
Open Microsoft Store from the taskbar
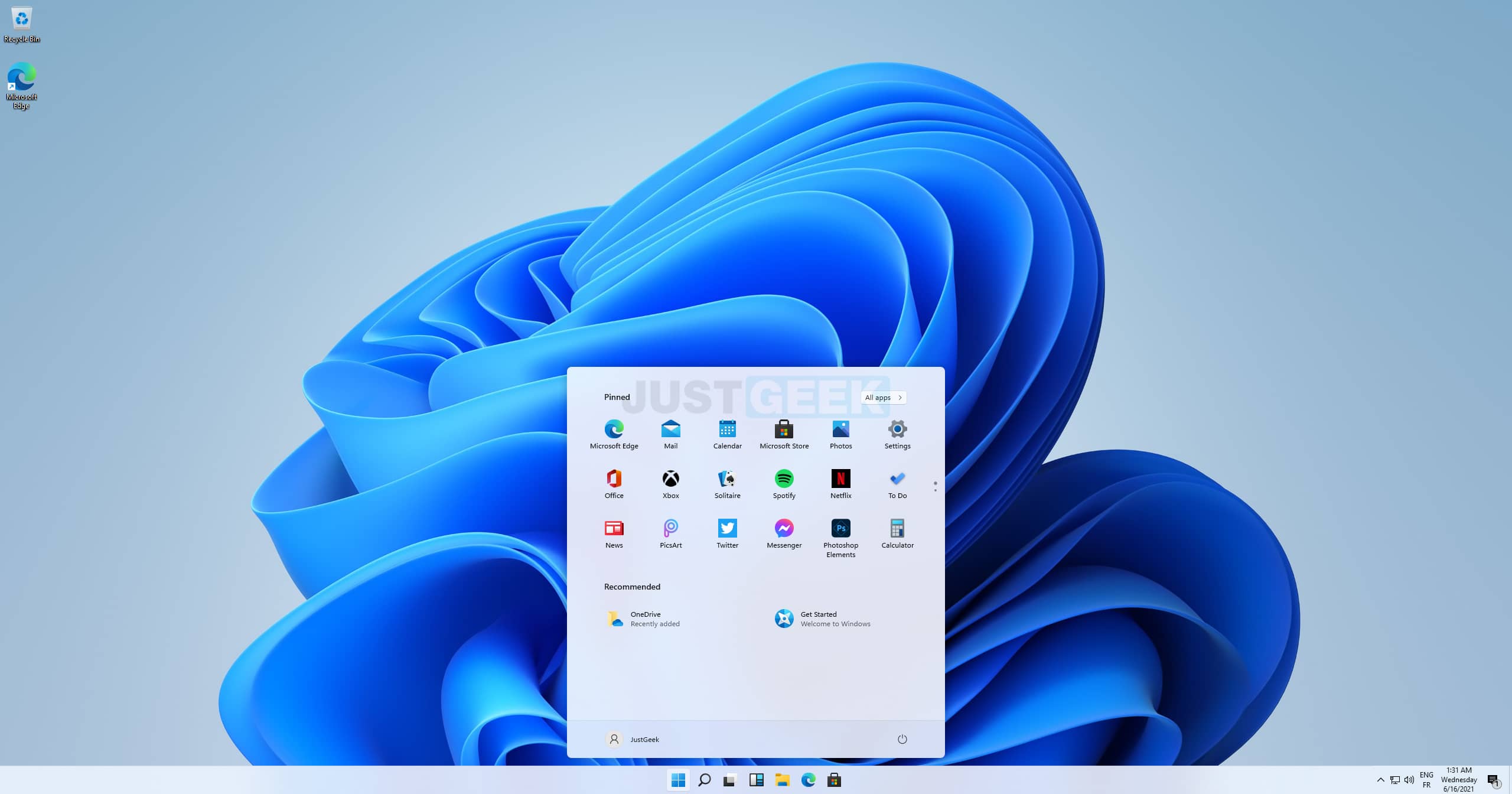834,780
